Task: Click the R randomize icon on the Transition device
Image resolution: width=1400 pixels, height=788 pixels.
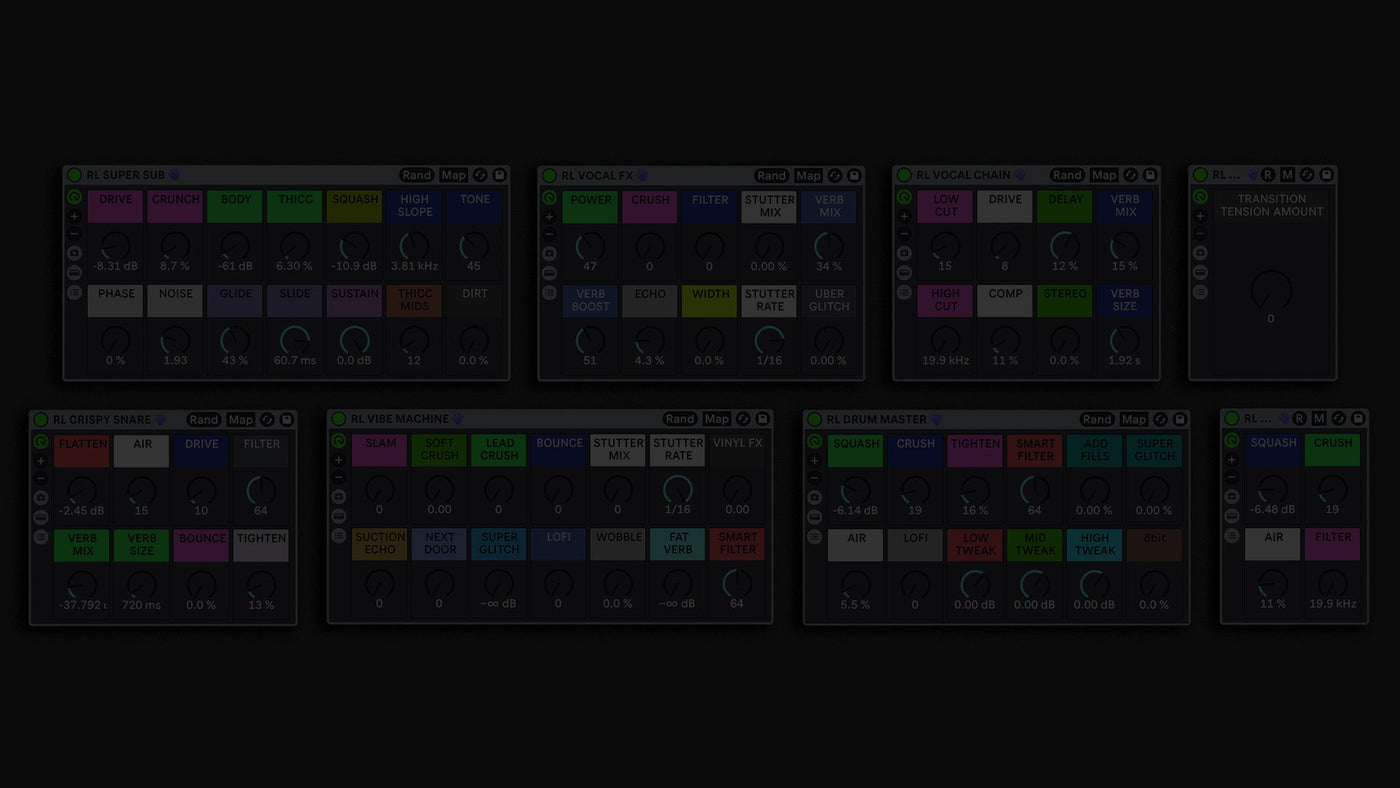Action: click(1267, 174)
